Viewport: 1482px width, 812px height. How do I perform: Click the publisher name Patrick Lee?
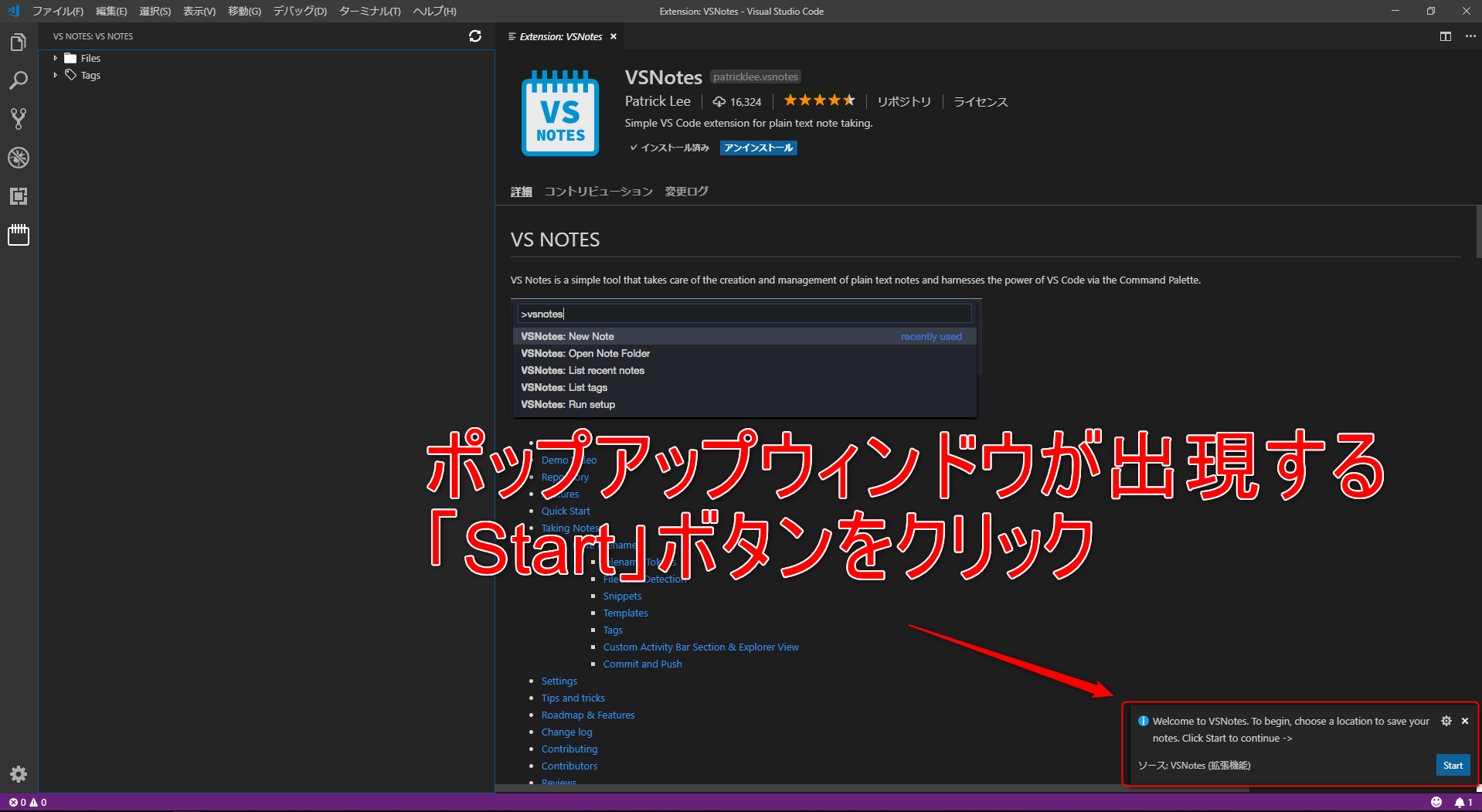[658, 101]
